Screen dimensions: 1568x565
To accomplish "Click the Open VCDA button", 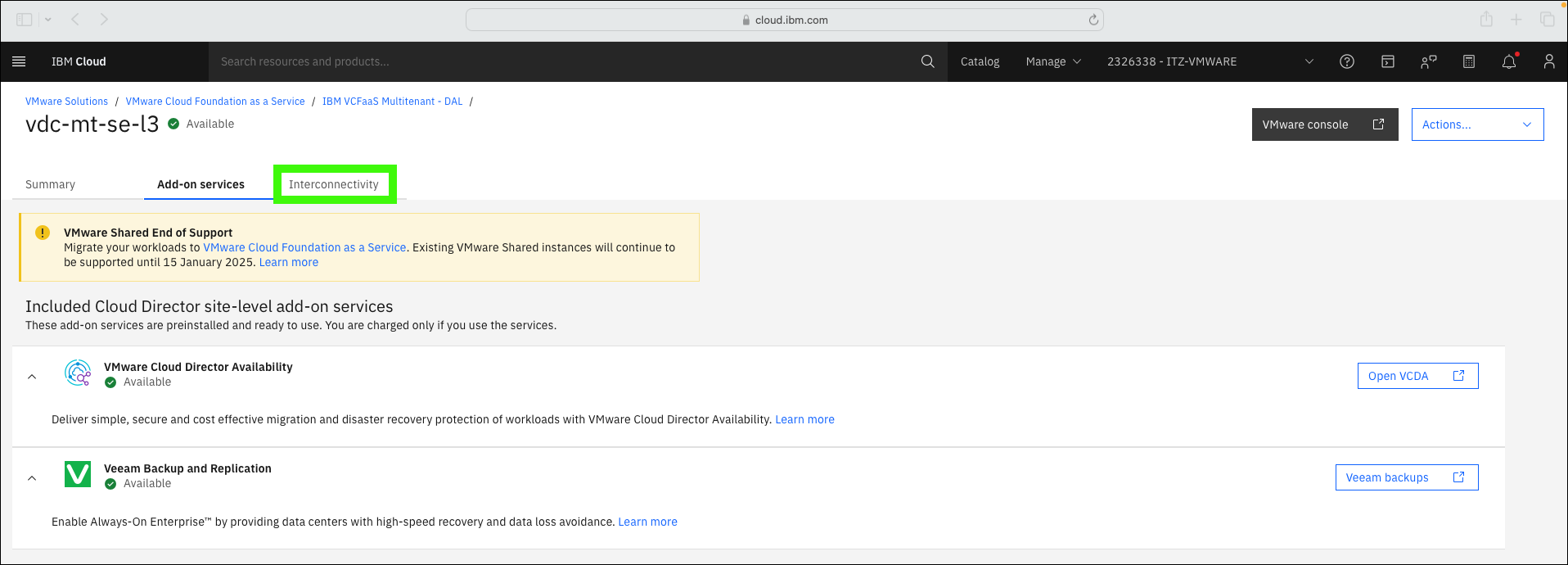I will (x=1417, y=376).
